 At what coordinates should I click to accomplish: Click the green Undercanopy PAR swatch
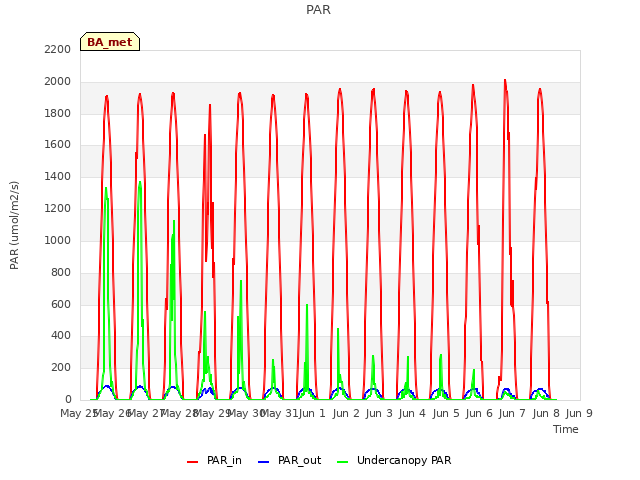[343, 462]
